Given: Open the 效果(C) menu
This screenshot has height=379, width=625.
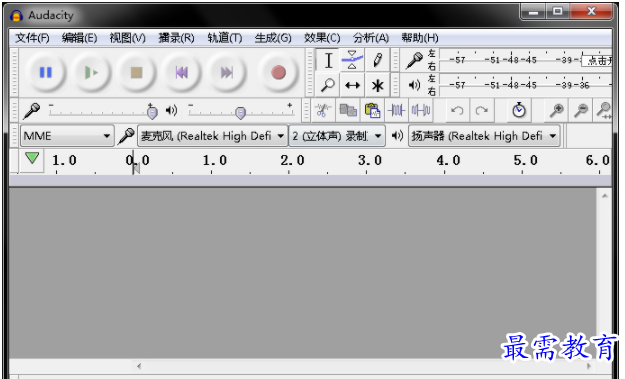Looking at the screenshot, I should 322,38.
